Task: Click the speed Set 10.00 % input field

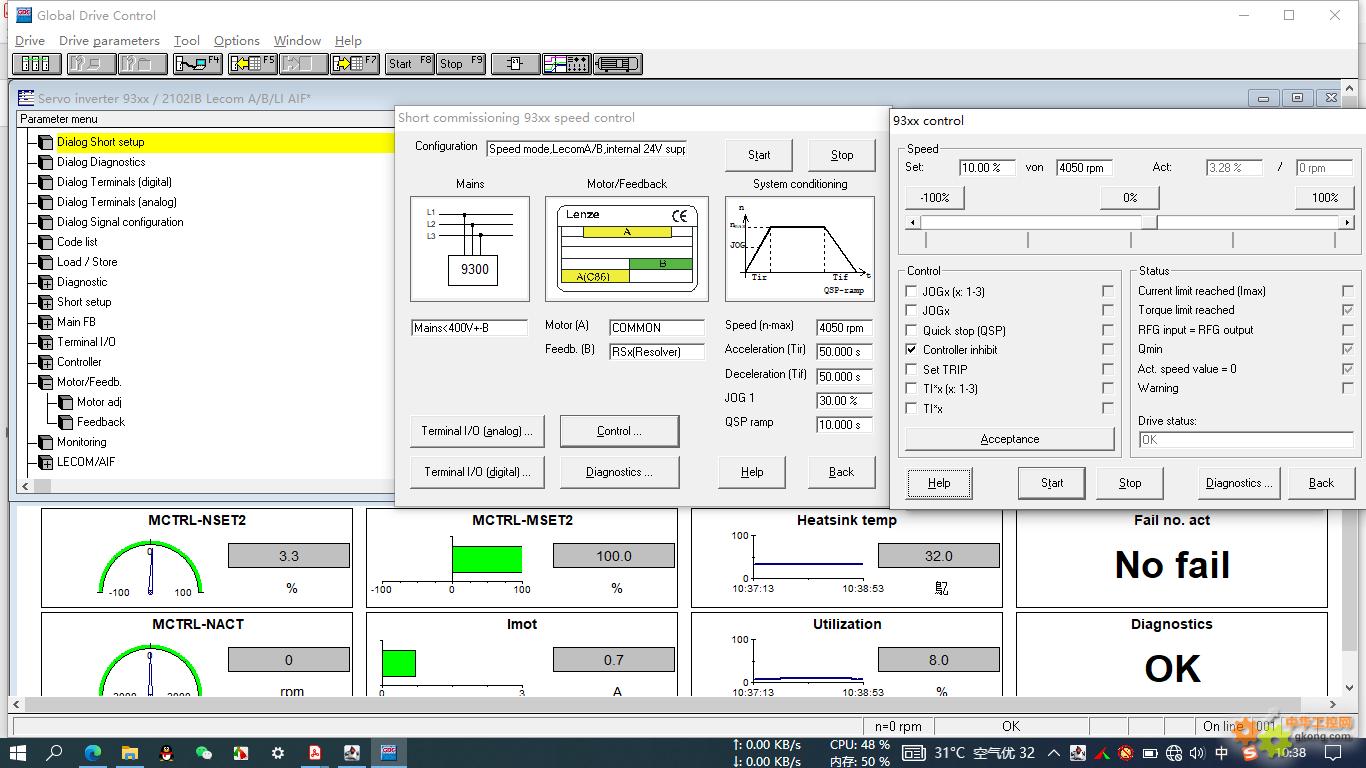Action: (x=987, y=168)
